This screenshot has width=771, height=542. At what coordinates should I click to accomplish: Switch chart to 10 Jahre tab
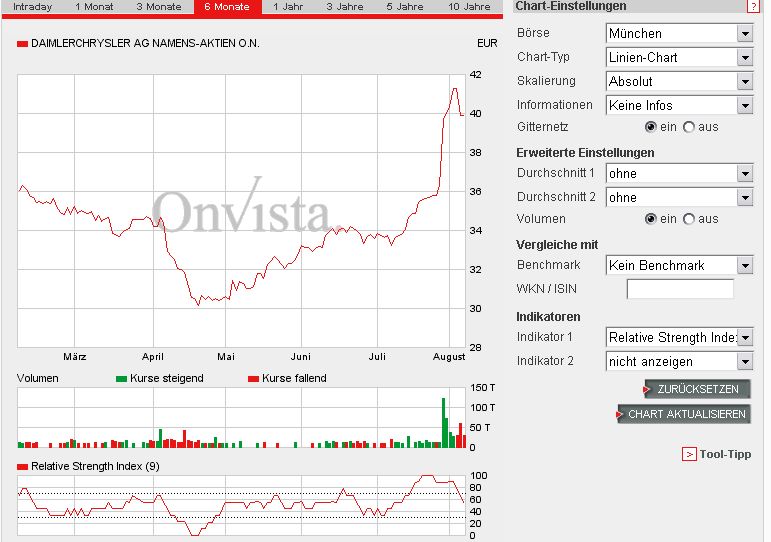[469, 7]
